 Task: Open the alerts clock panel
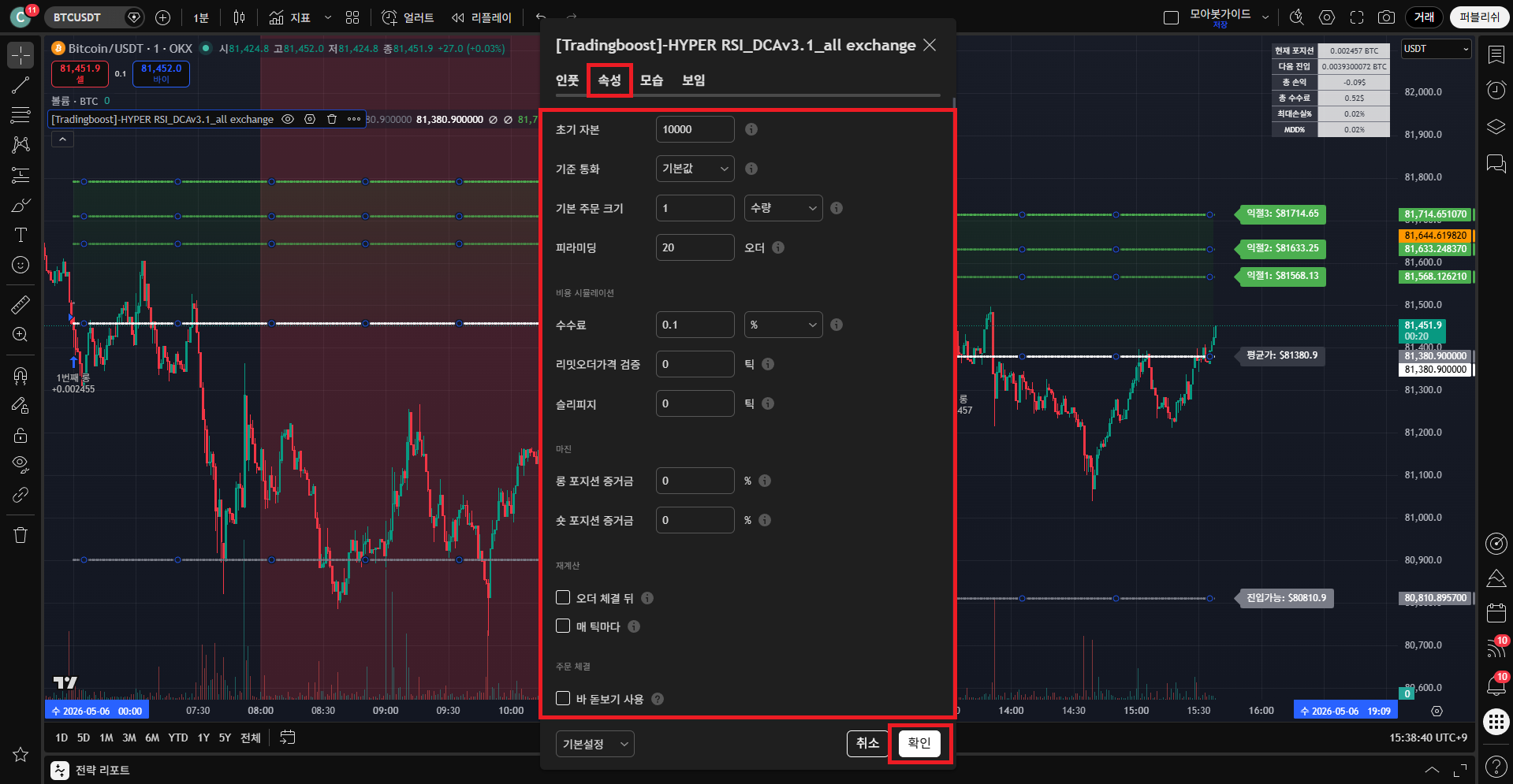1496,90
